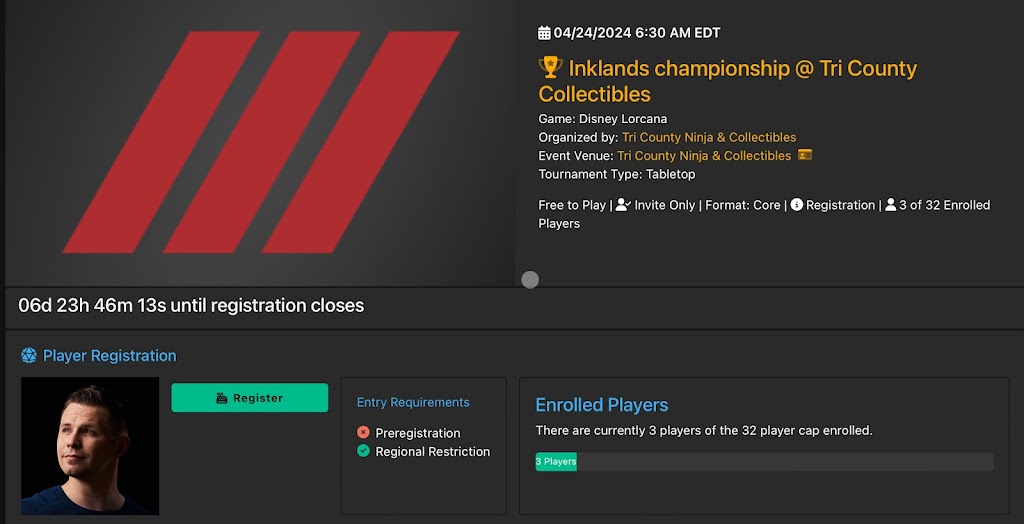
Task: Click the Enrolled Players heading
Action: [x=602, y=405]
